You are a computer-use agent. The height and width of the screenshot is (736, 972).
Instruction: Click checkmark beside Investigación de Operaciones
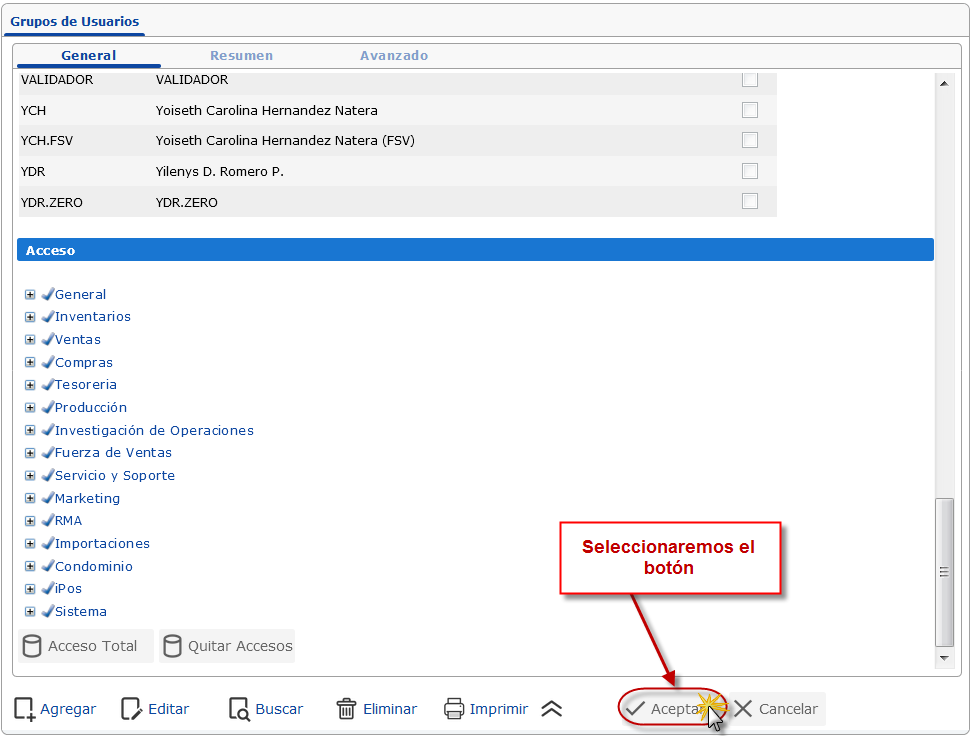48,430
